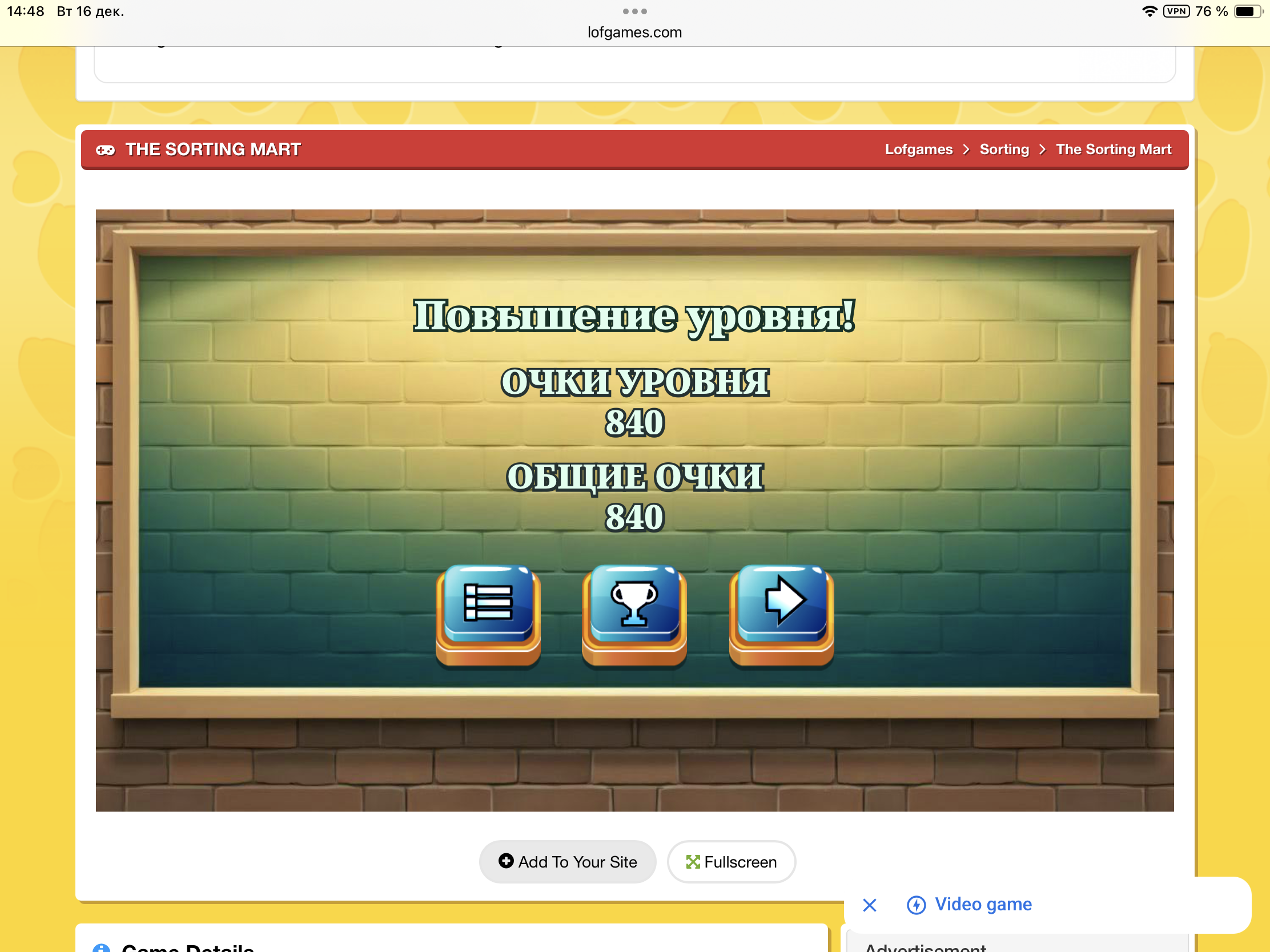The height and width of the screenshot is (952, 1270).
Task: Click The Sorting Mart breadcrumb link
Action: [1114, 150]
